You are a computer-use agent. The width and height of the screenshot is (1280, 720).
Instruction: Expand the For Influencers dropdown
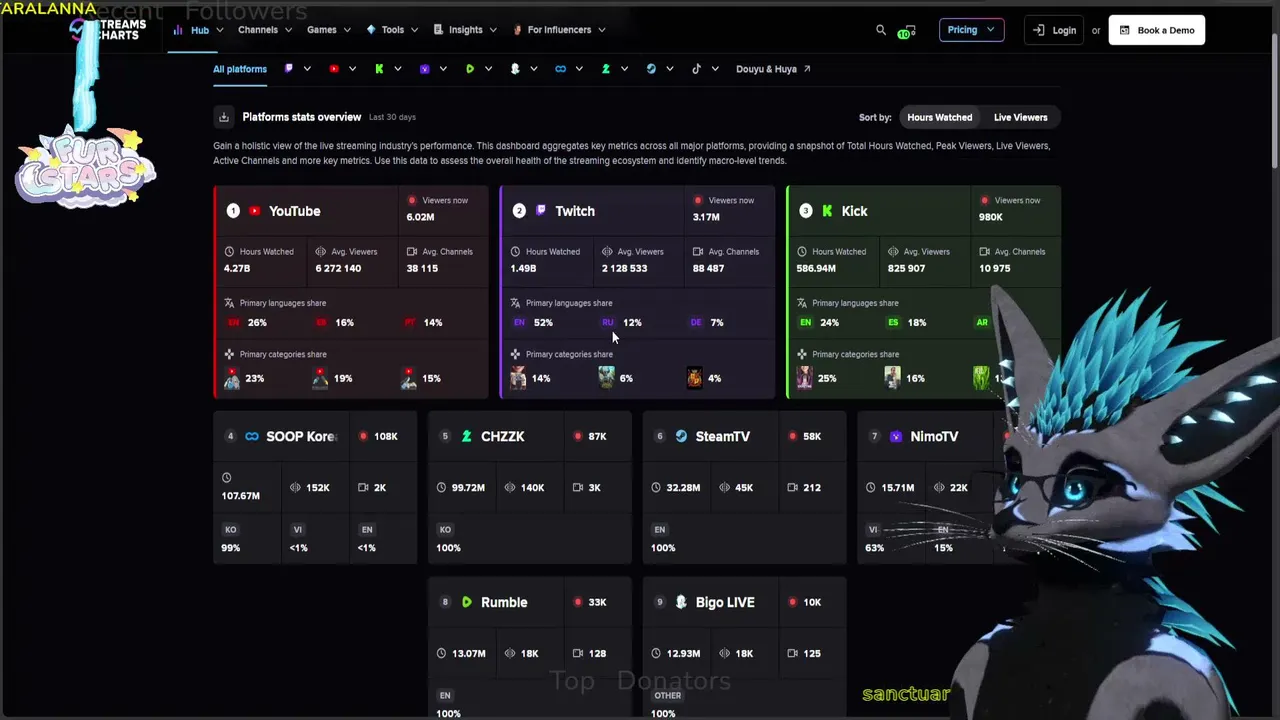[x=559, y=30]
